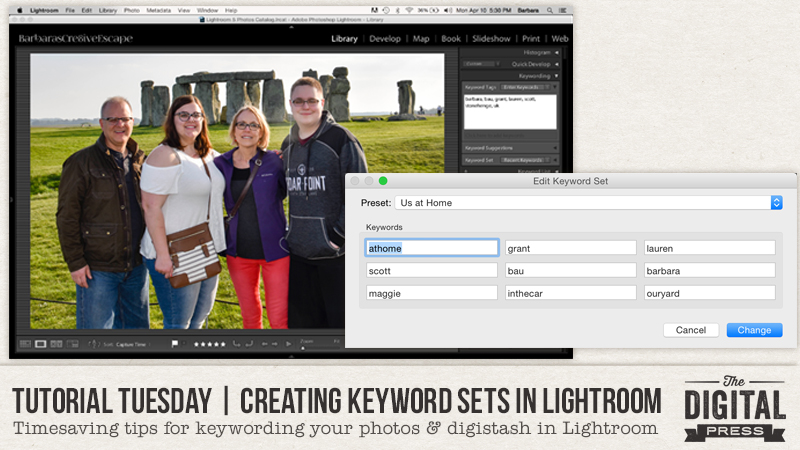Click the scott keyword field
Viewport: 800px width, 450px height.
pyautogui.click(x=432, y=270)
